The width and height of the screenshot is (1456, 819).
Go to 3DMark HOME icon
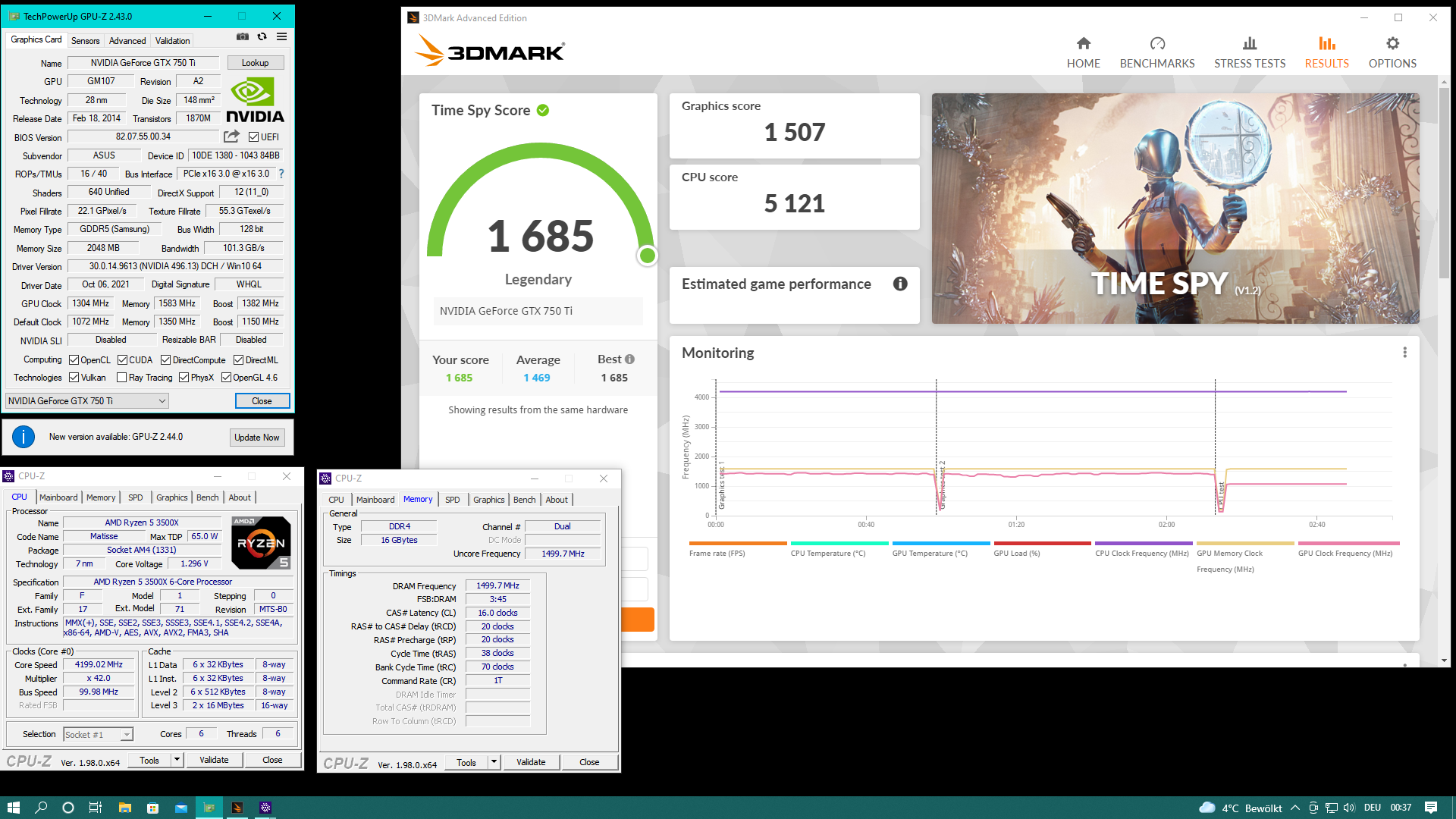1083,44
